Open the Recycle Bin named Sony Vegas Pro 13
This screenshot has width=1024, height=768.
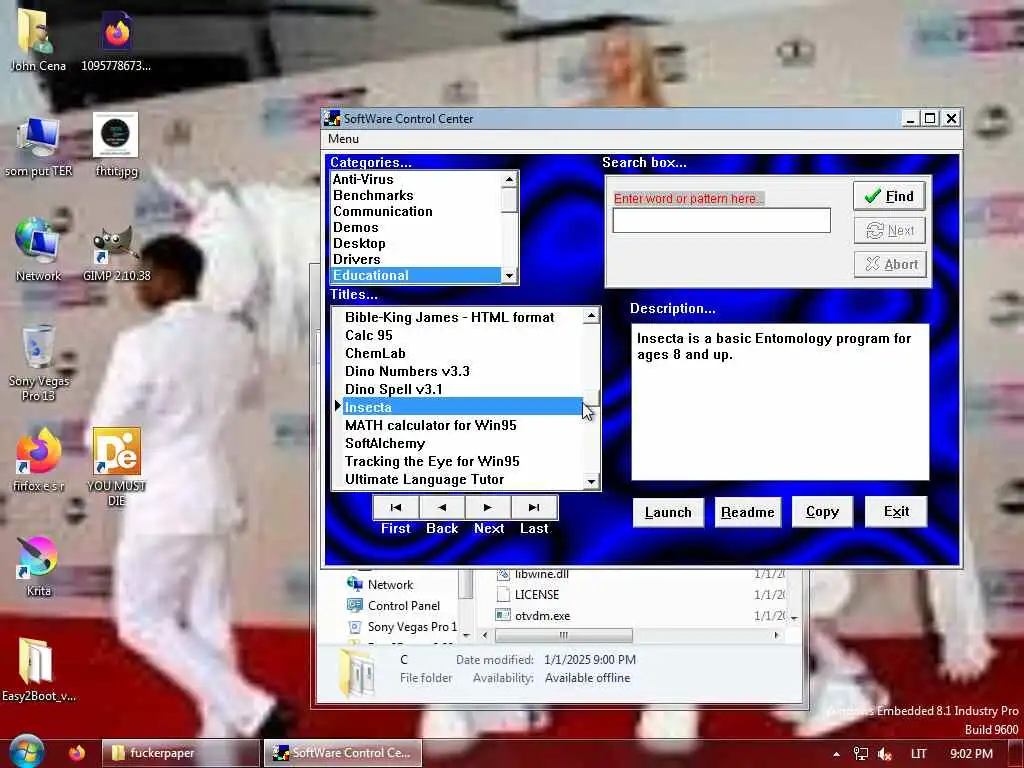point(38,363)
